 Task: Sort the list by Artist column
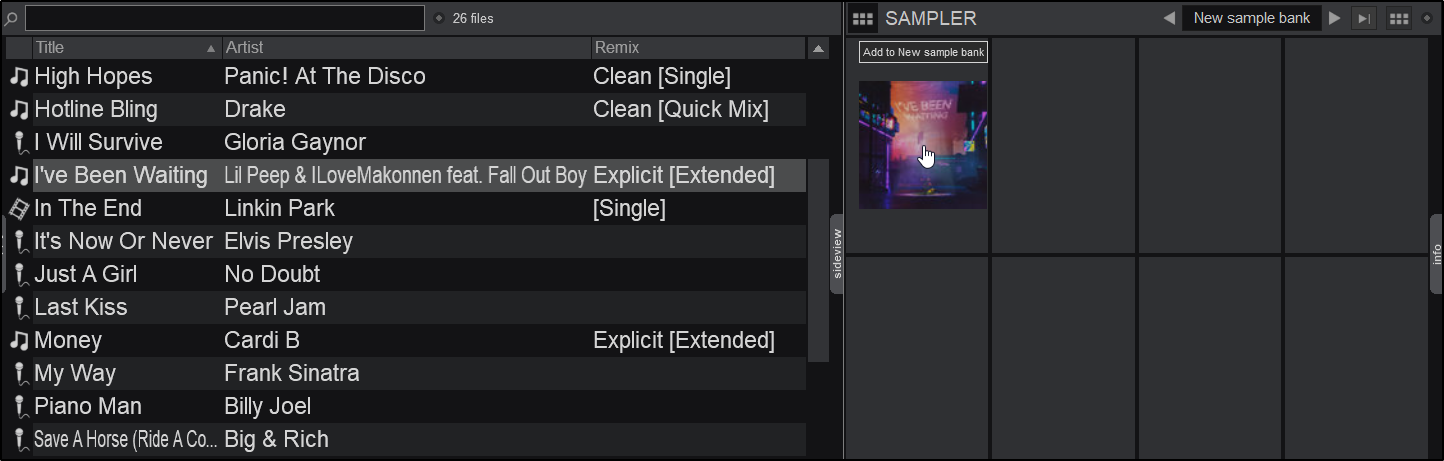pos(406,48)
